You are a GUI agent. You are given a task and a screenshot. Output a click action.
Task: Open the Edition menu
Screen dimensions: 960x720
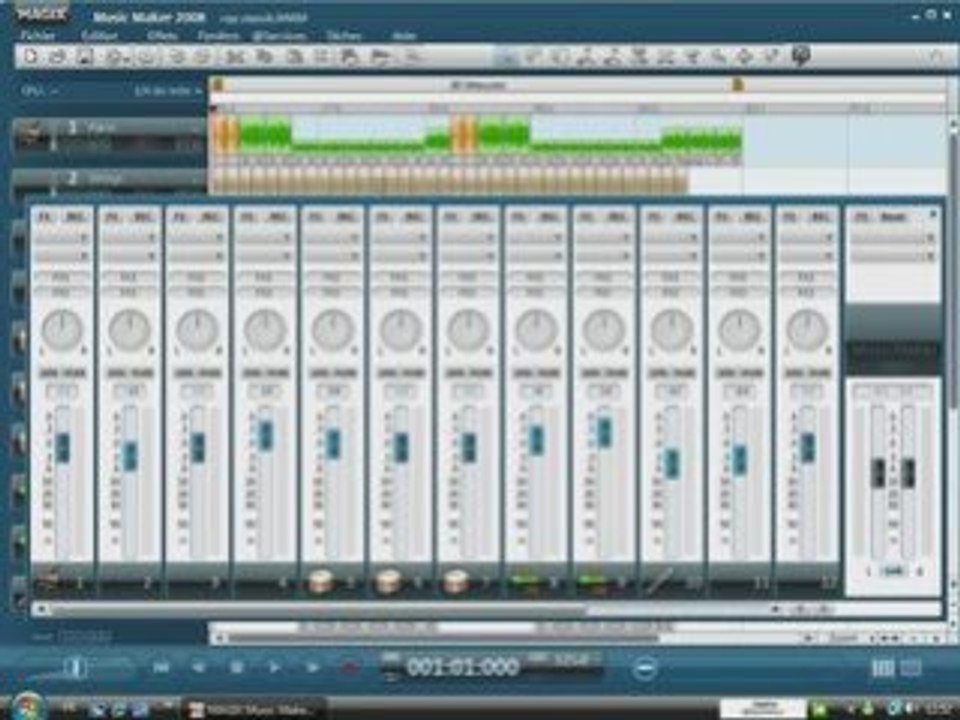point(99,36)
